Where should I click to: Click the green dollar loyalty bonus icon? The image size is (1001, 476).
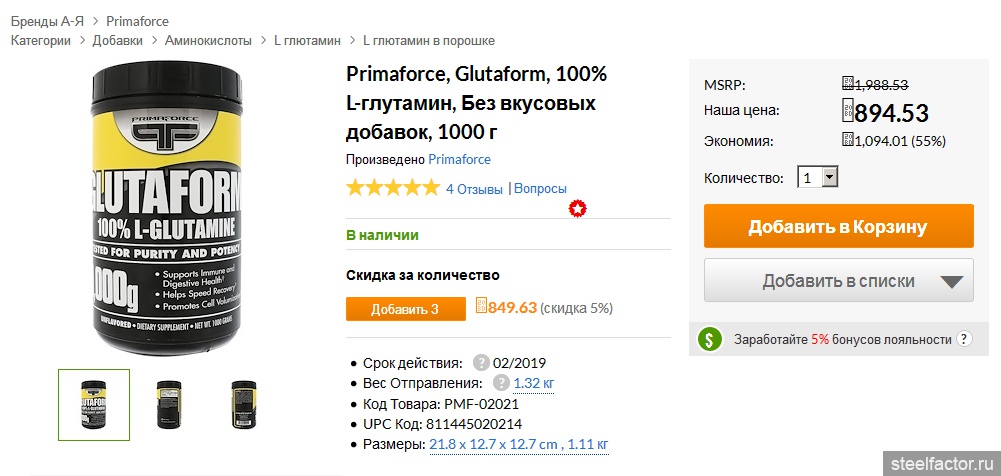click(710, 339)
